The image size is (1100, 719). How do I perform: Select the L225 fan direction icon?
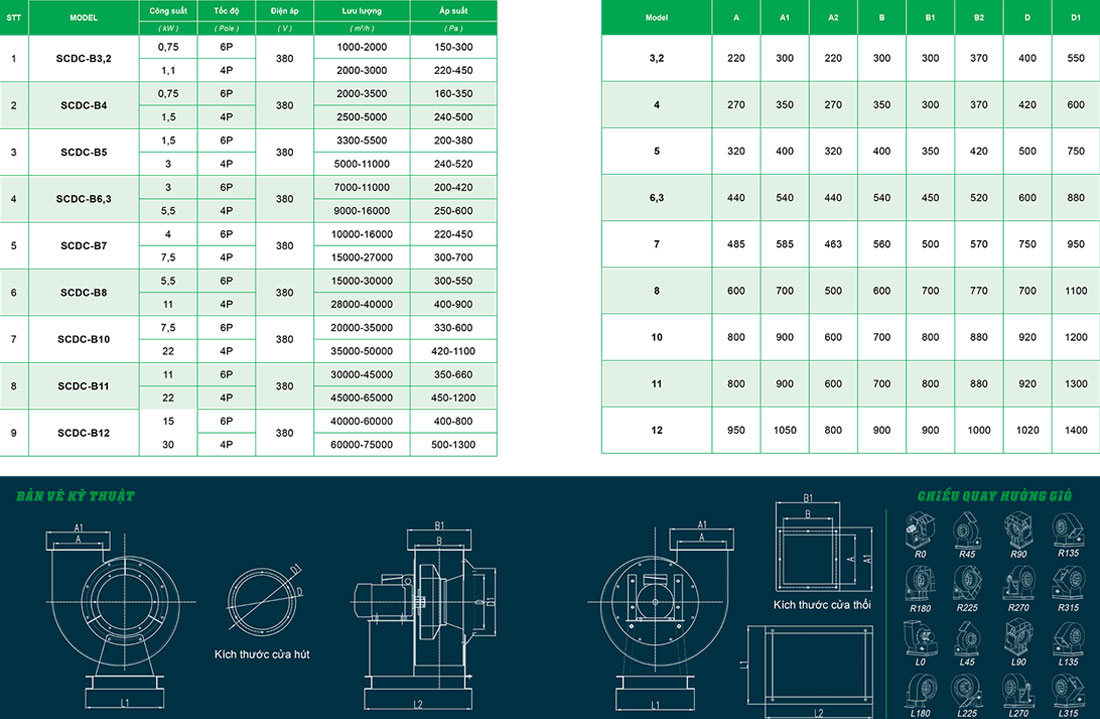(967, 691)
